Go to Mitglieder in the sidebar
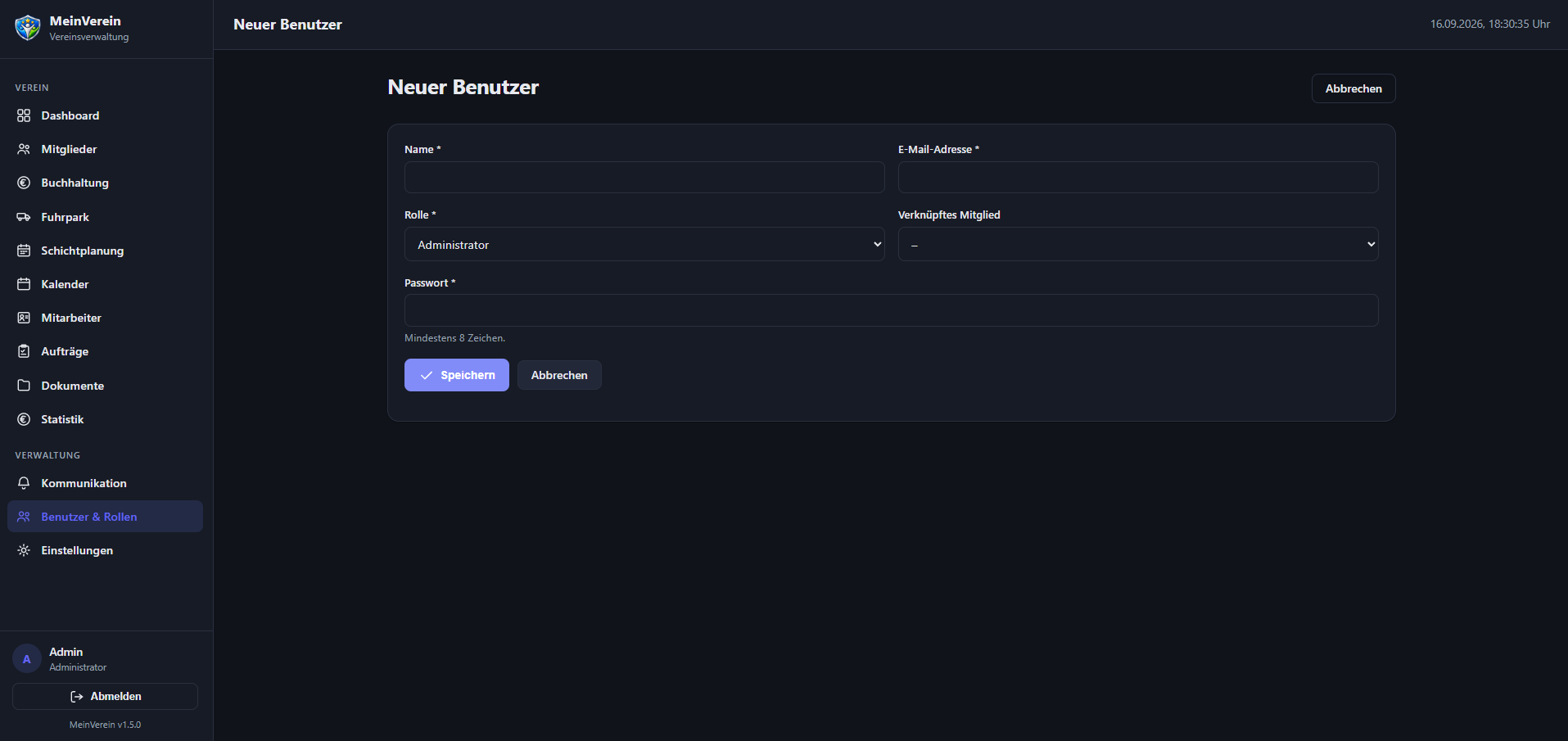 coord(105,149)
